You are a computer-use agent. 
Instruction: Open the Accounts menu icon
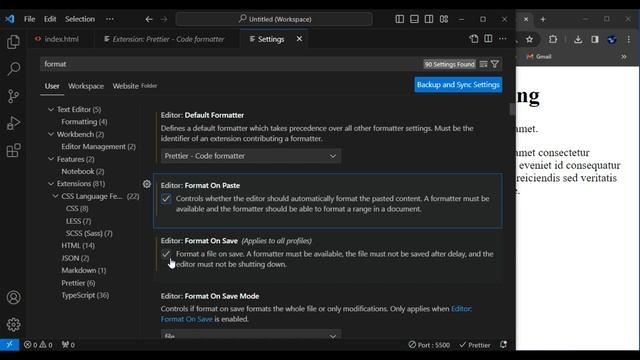[13, 297]
